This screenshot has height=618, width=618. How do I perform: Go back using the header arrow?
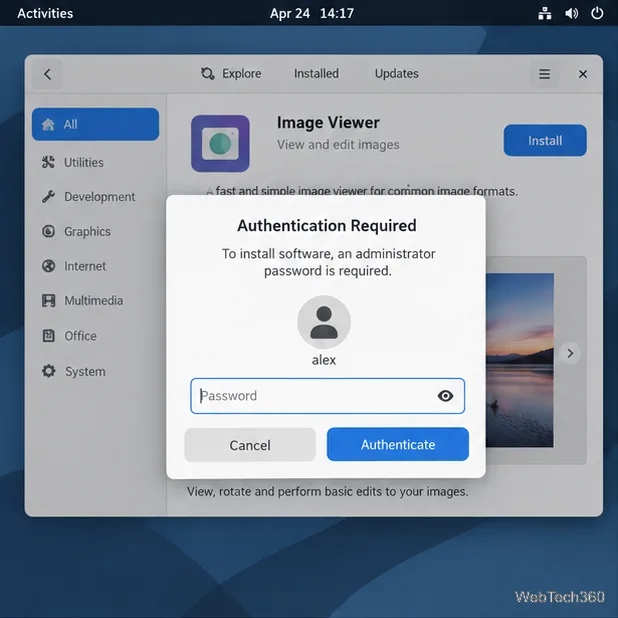click(x=47, y=74)
